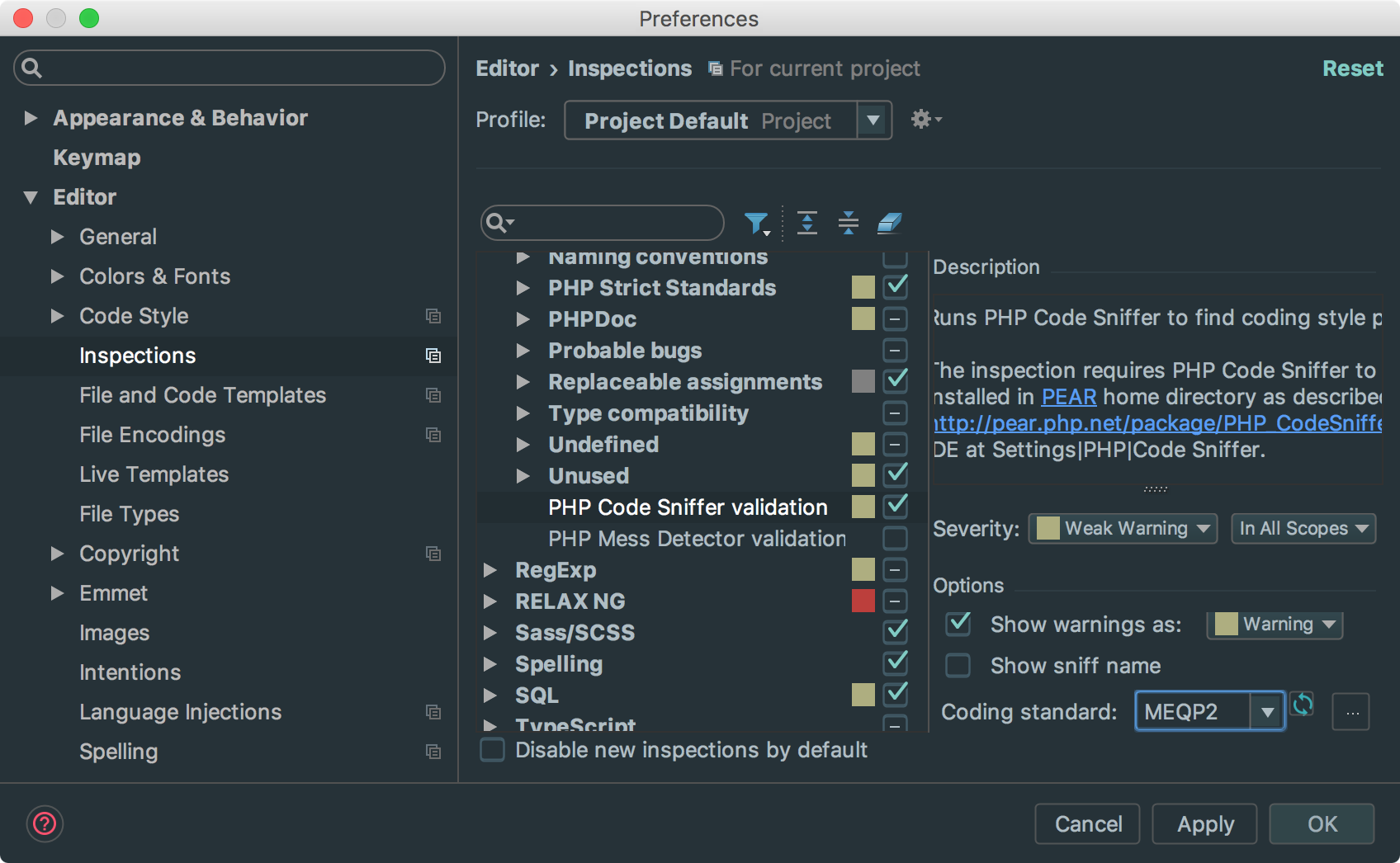Check Disable new inspections by default
Screen dimensions: 1400x863
[493, 750]
